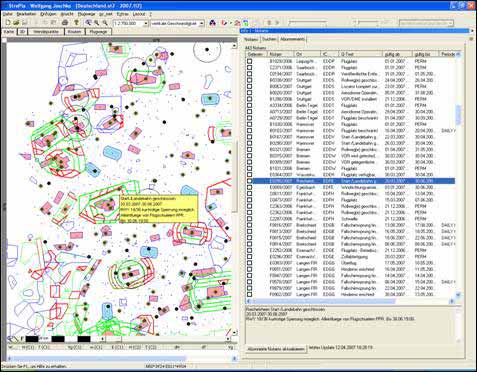Tick the checkbox of the first Breitscheid row
477x372 pixels.
(250, 225)
